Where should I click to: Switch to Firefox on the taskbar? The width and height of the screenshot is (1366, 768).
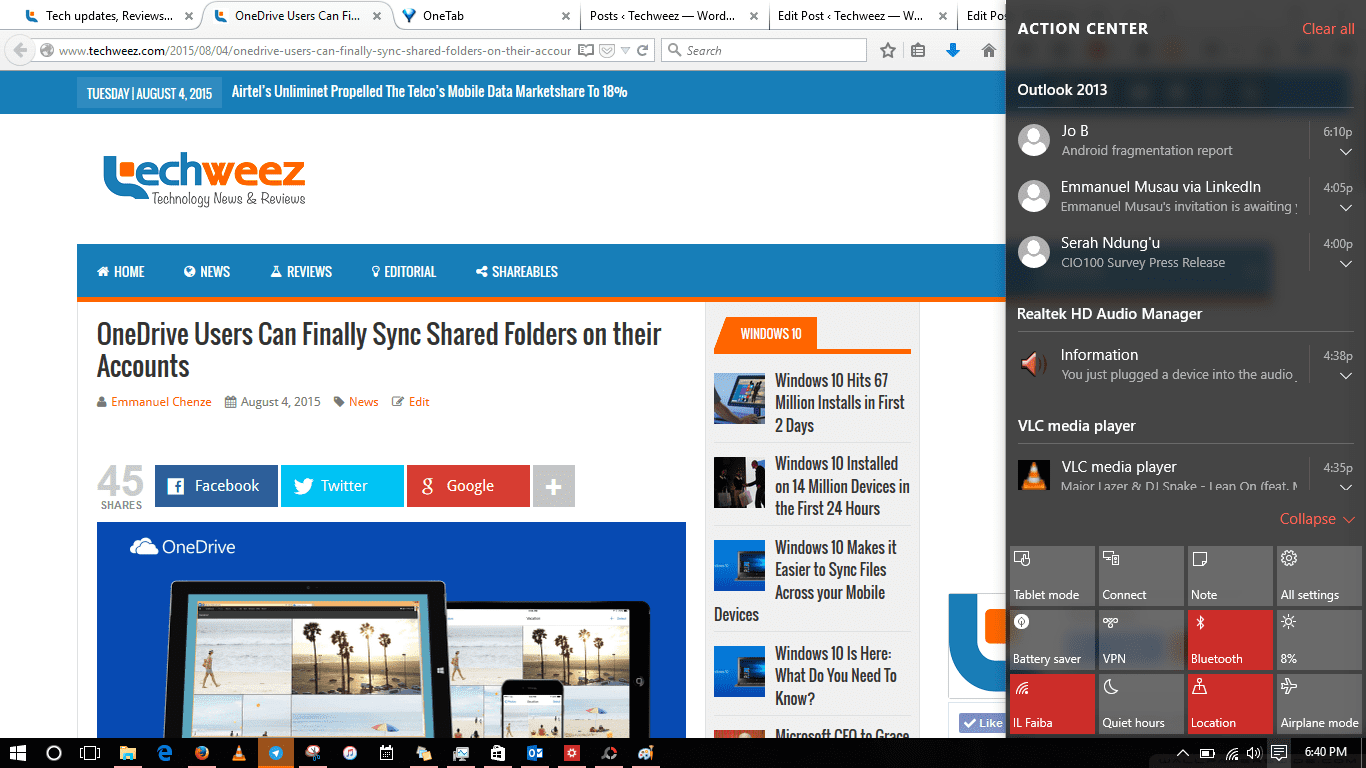point(202,752)
